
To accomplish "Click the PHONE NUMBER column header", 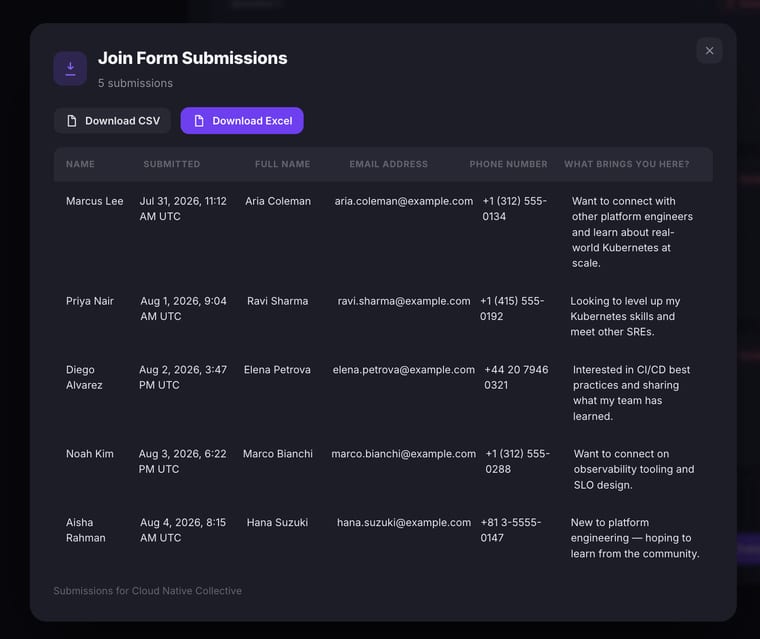I will pos(508,164).
